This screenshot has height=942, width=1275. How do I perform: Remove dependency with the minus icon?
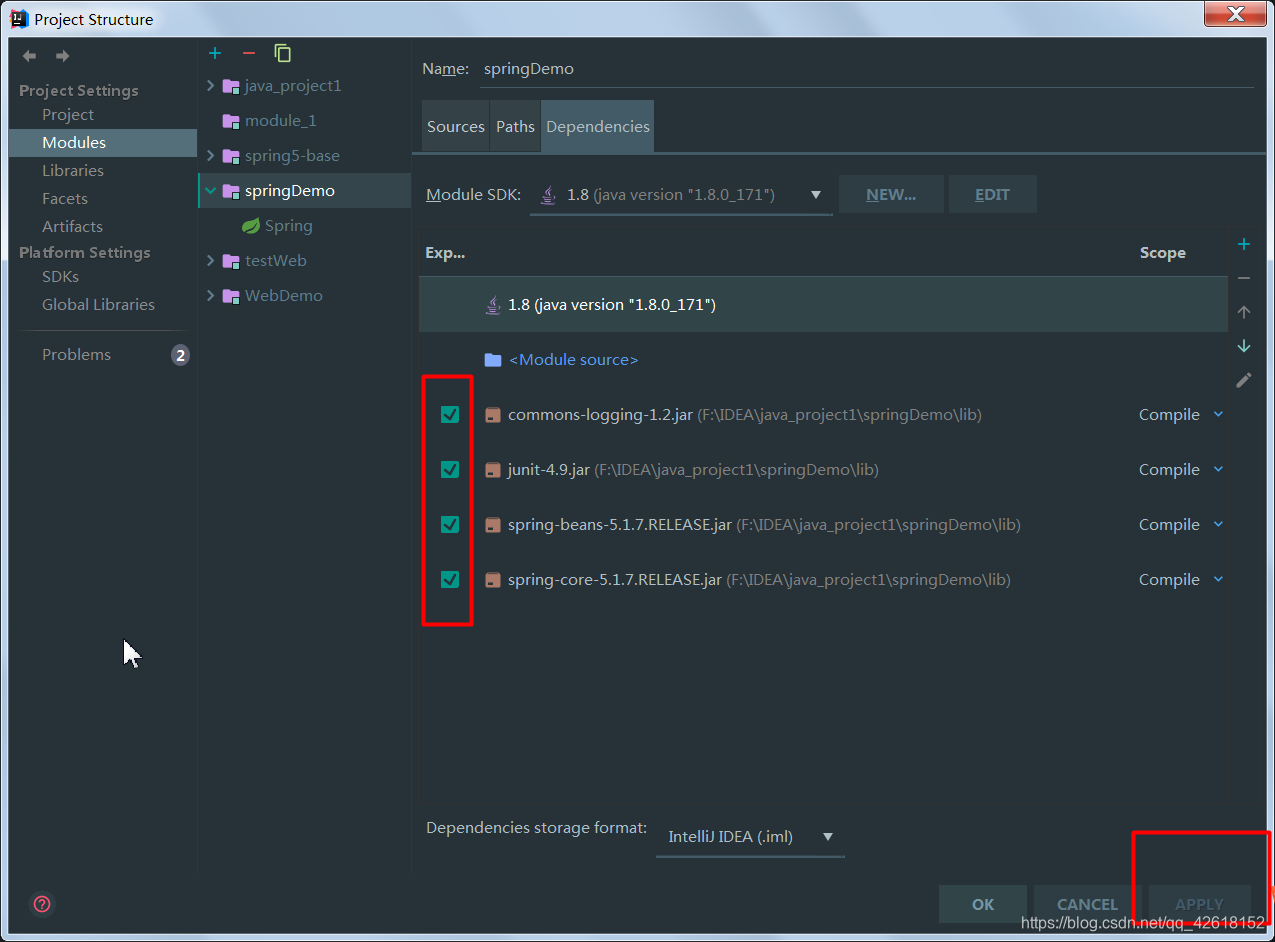point(1244,278)
